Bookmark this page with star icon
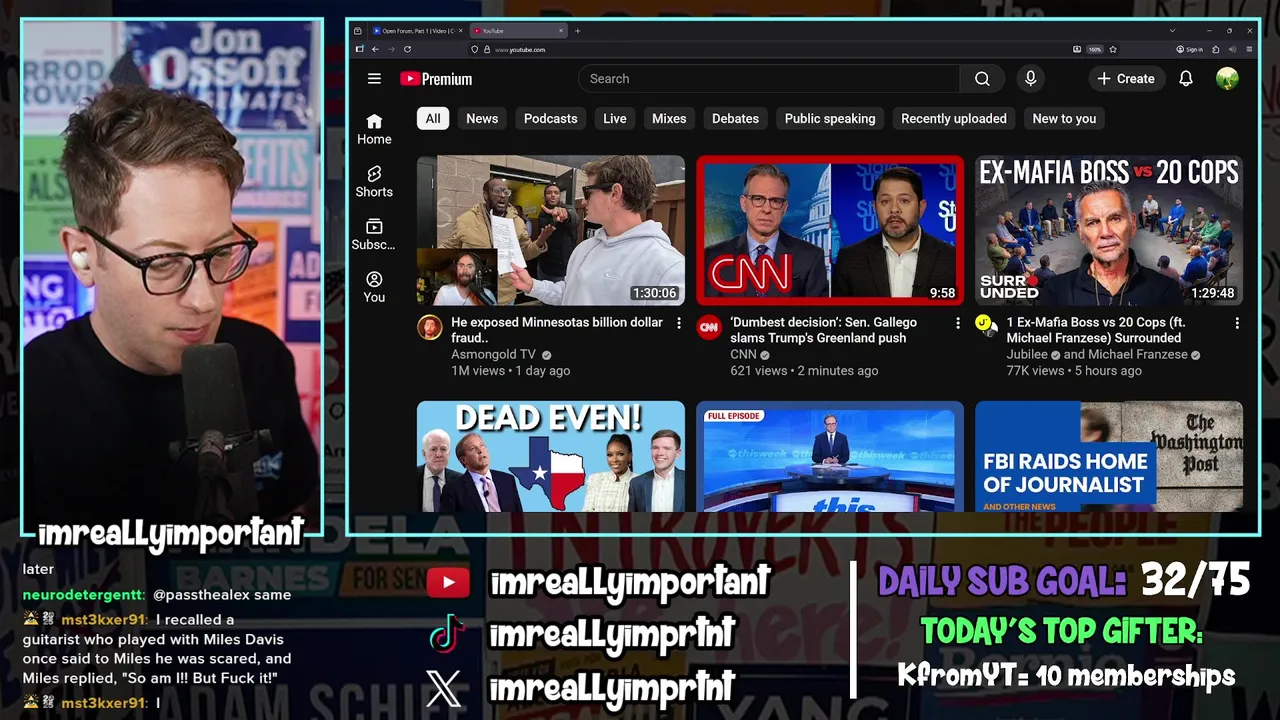This screenshot has height=720, width=1280. click(x=1113, y=49)
